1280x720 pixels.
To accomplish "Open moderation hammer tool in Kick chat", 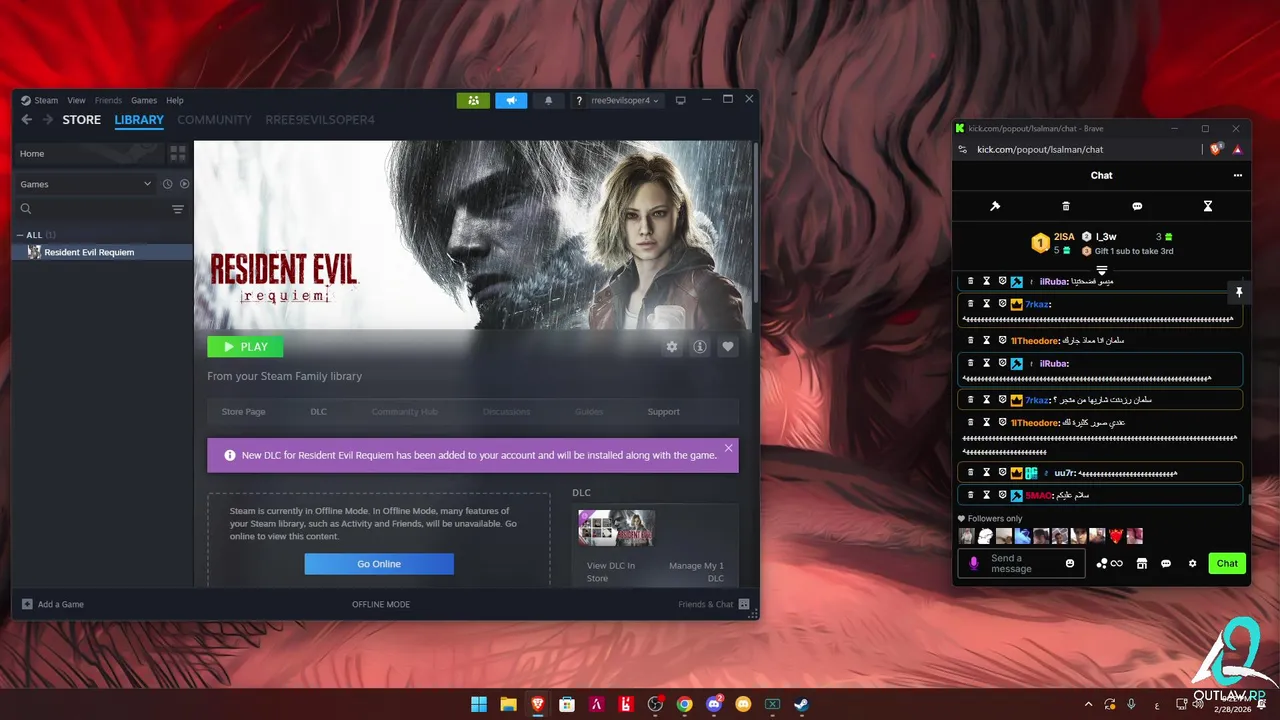I will (995, 206).
